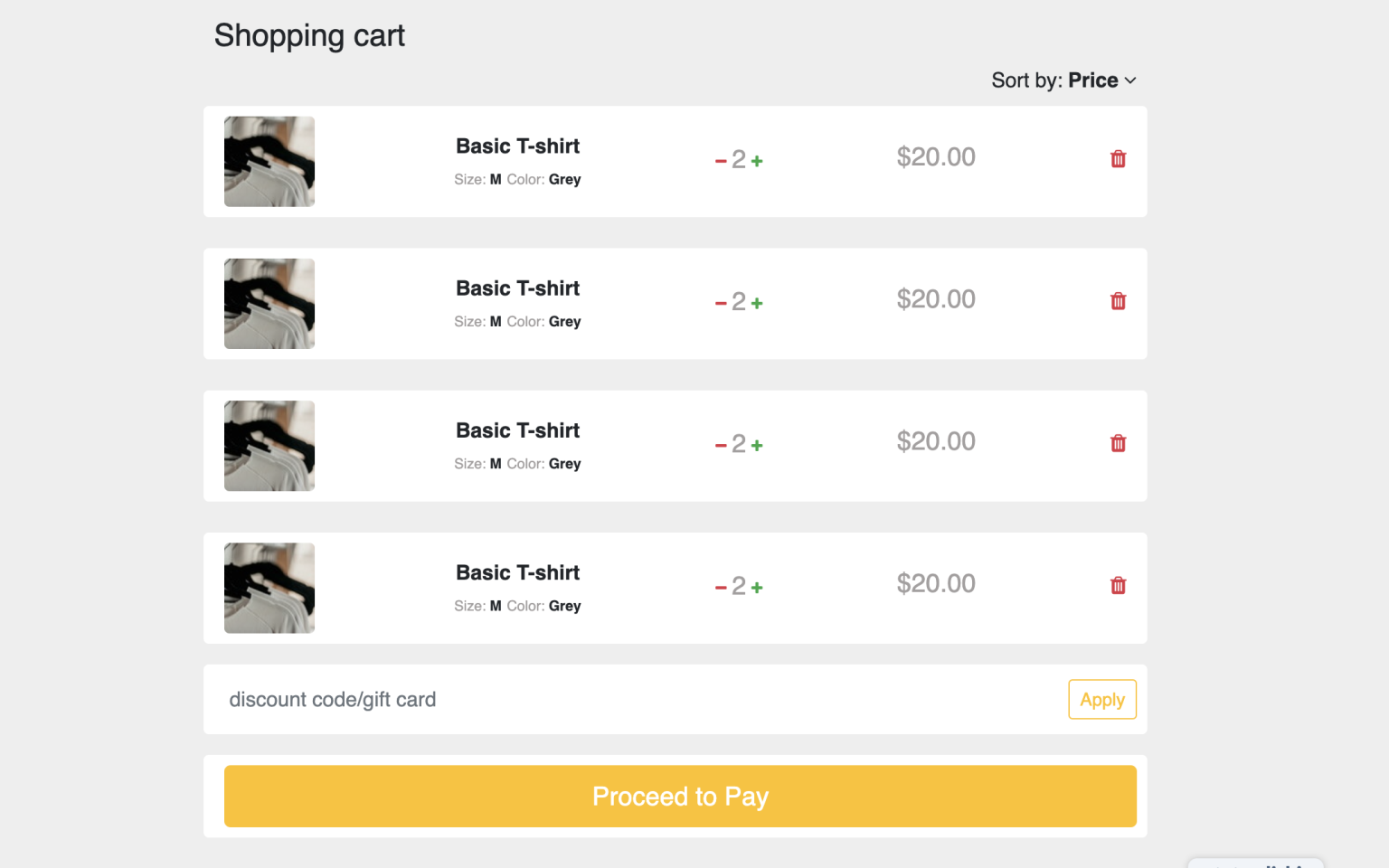
Task: Click the price label on the first item
Action: (x=936, y=157)
